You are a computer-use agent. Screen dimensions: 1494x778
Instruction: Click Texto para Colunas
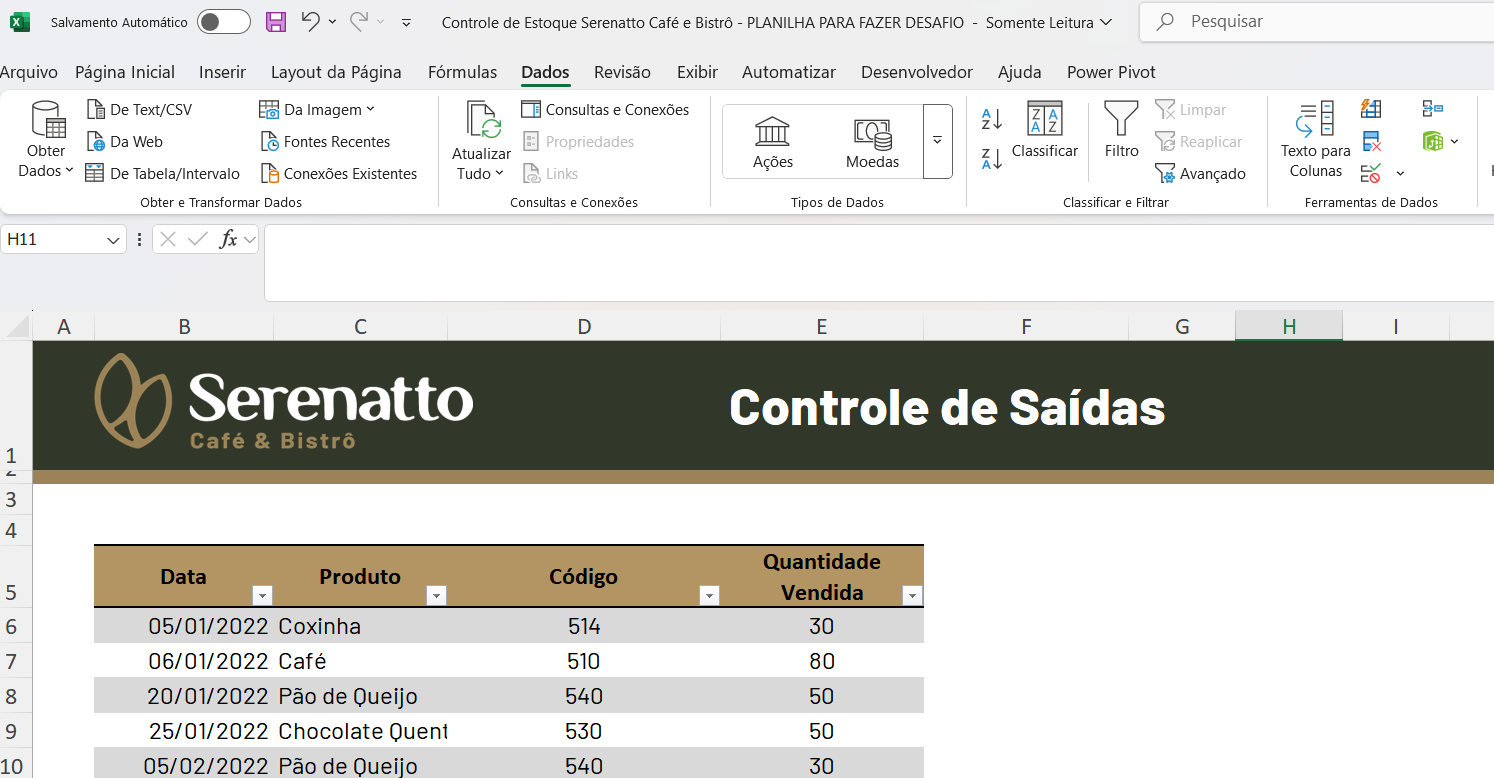(x=1315, y=140)
